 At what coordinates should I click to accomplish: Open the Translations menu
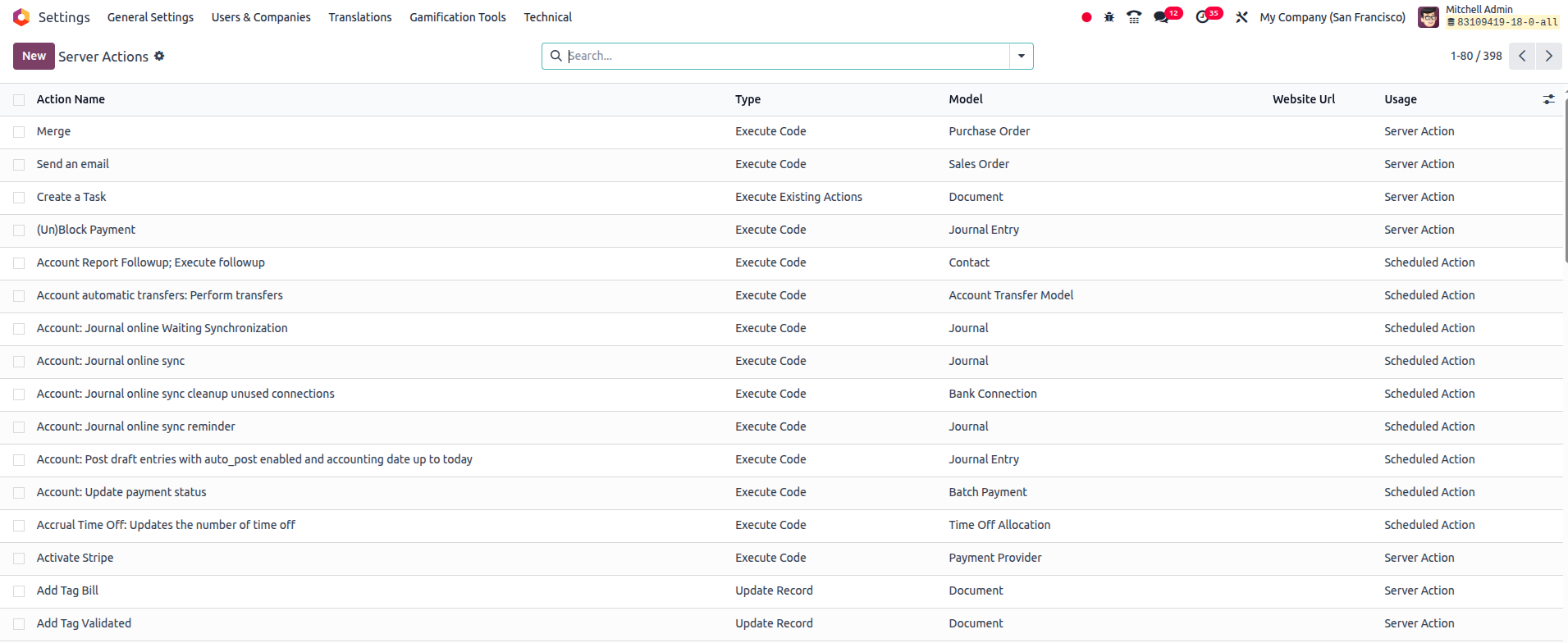pyautogui.click(x=360, y=17)
